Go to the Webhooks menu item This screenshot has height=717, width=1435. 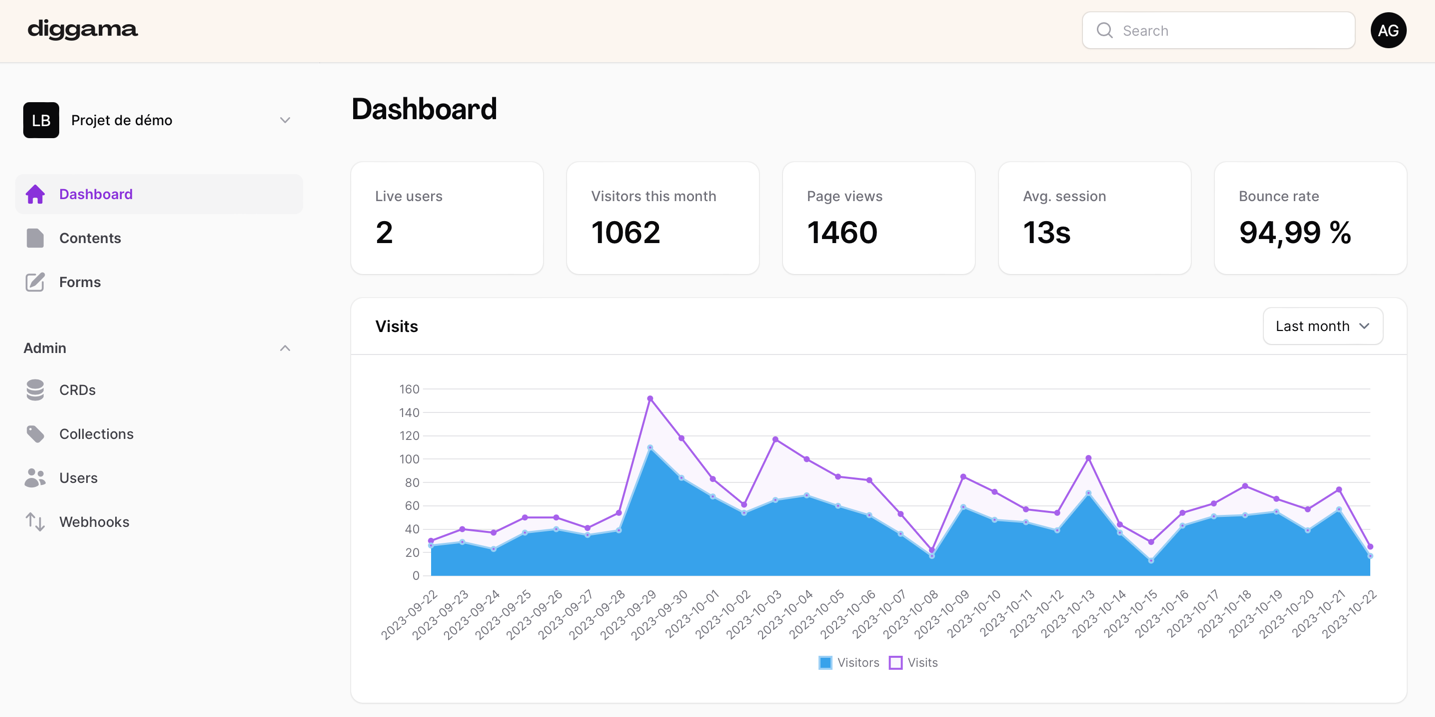pos(94,522)
